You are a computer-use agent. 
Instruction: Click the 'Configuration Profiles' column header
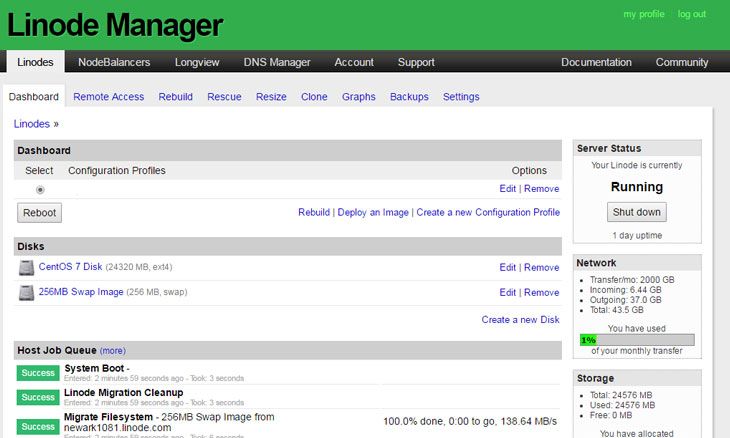point(117,170)
